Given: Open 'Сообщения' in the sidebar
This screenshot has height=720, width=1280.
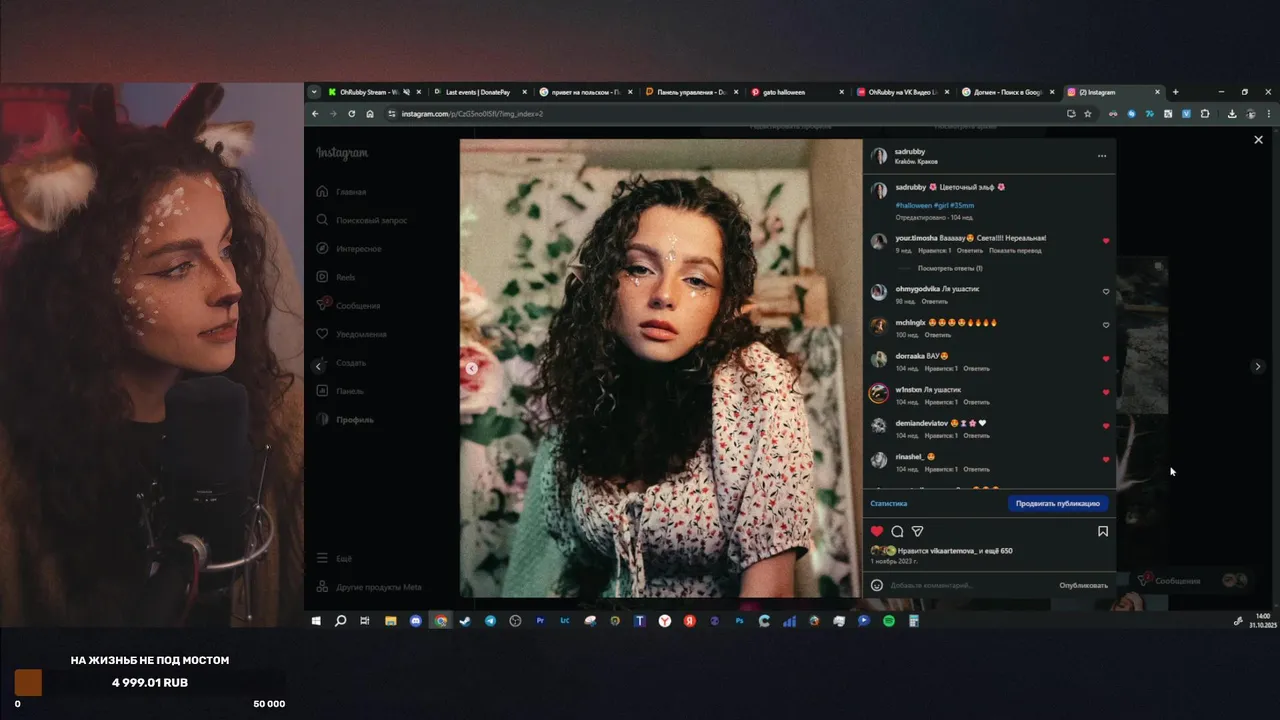Looking at the screenshot, I should pos(347,306).
